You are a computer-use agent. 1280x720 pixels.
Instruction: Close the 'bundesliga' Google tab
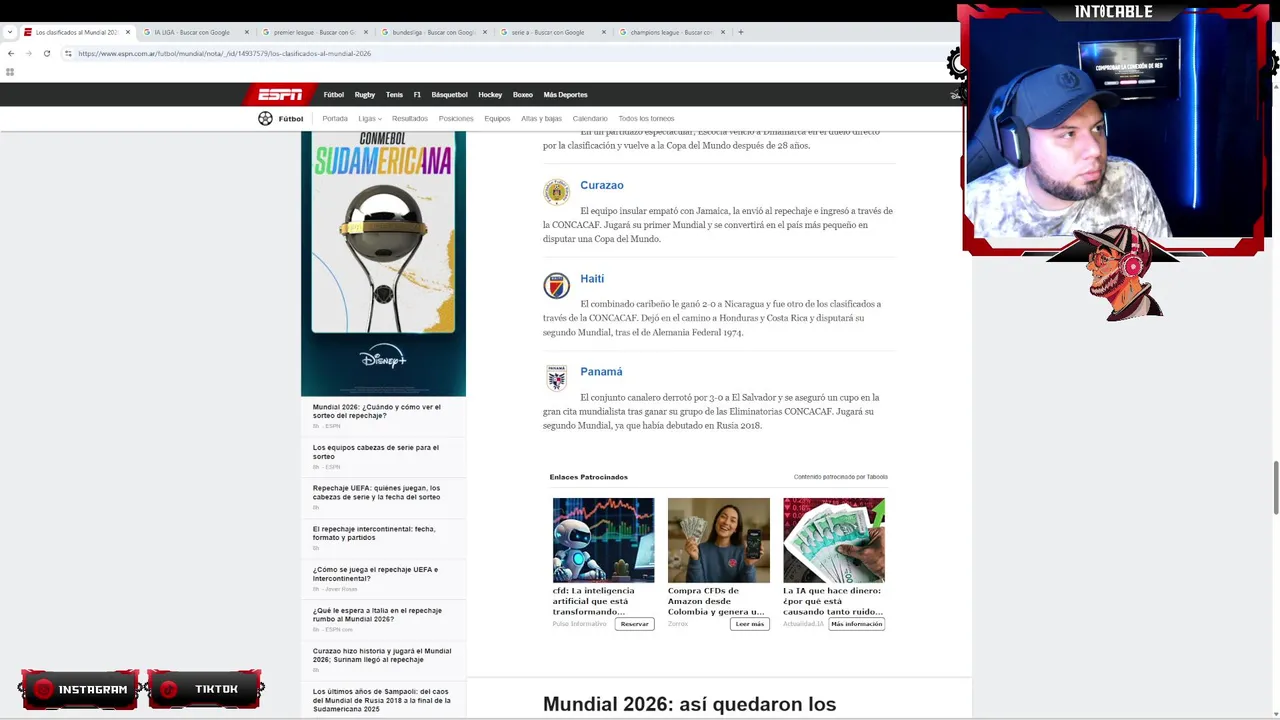tap(485, 32)
